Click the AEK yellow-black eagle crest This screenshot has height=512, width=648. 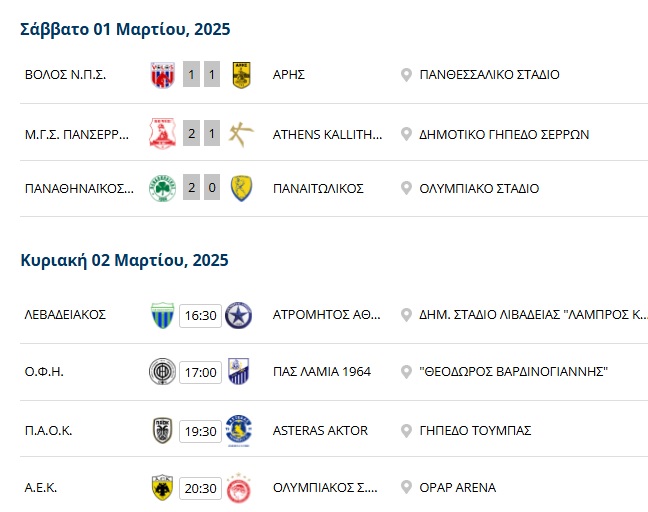pyautogui.click(x=162, y=488)
